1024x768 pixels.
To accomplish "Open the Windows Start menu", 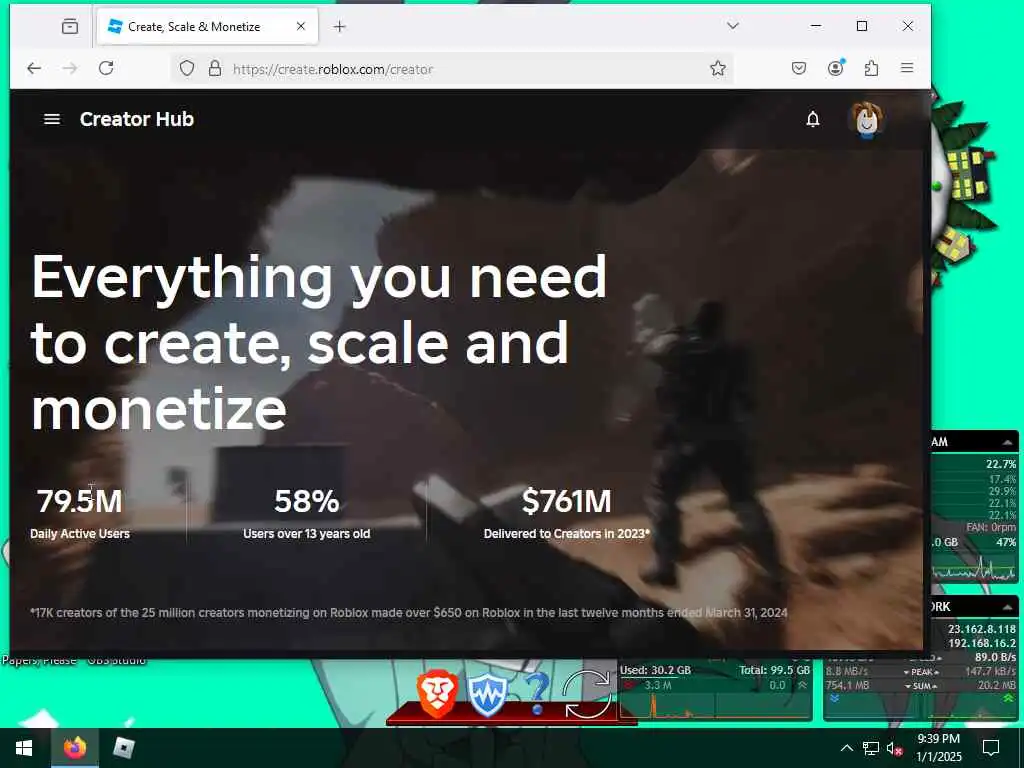I will click(x=24, y=748).
